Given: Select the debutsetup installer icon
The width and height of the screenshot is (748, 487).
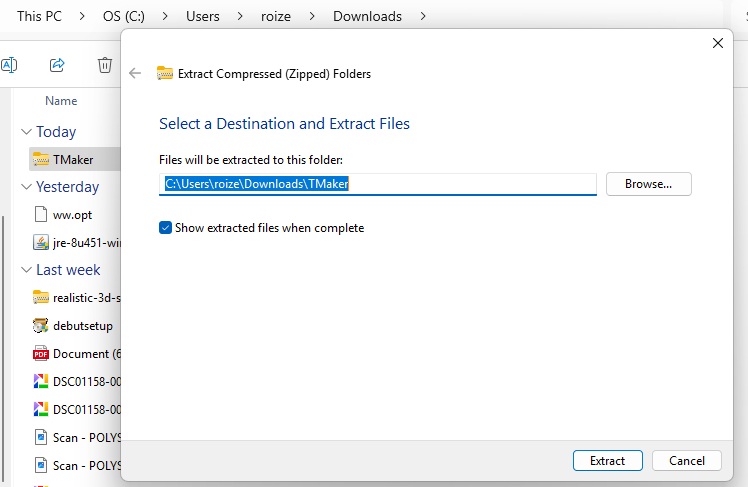Looking at the screenshot, I should pyautogui.click(x=41, y=326).
